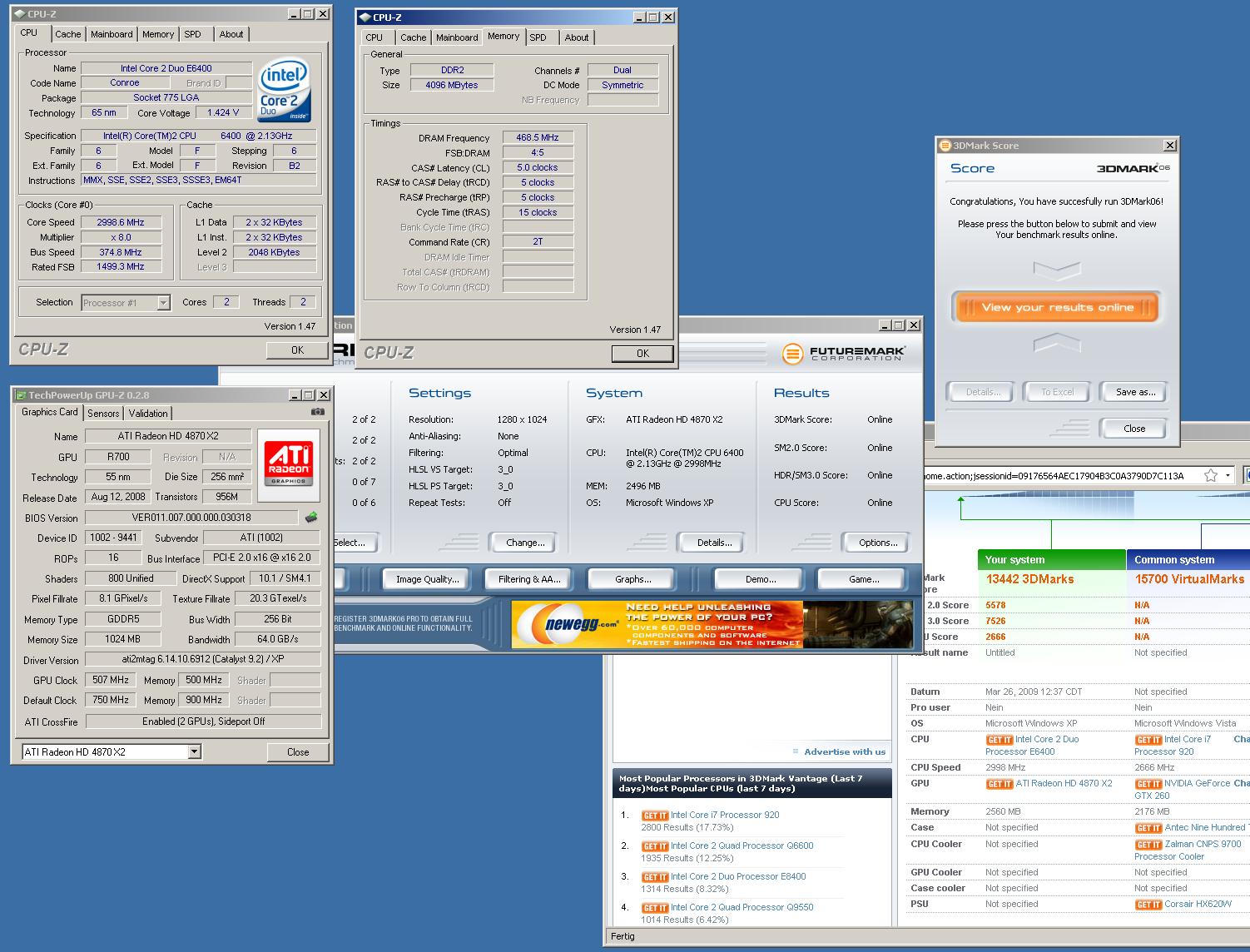Image resolution: width=1250 pixels, height=952 pixels.
Task: Click Change... button under Settings in 3DMark06
Action: (x=525, y=543)
